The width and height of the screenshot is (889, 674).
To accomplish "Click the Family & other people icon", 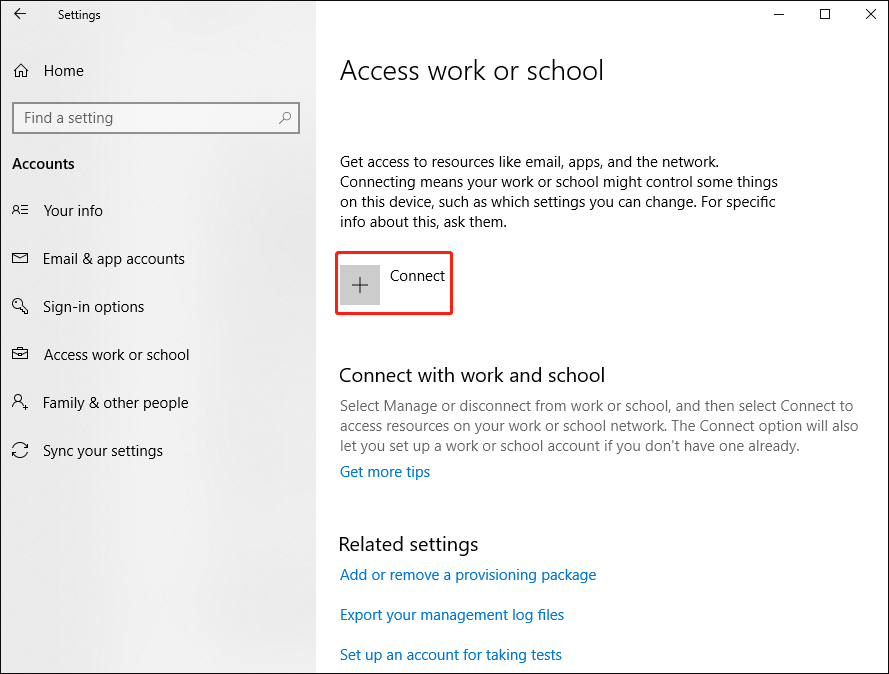I will [x=21, y=403].
